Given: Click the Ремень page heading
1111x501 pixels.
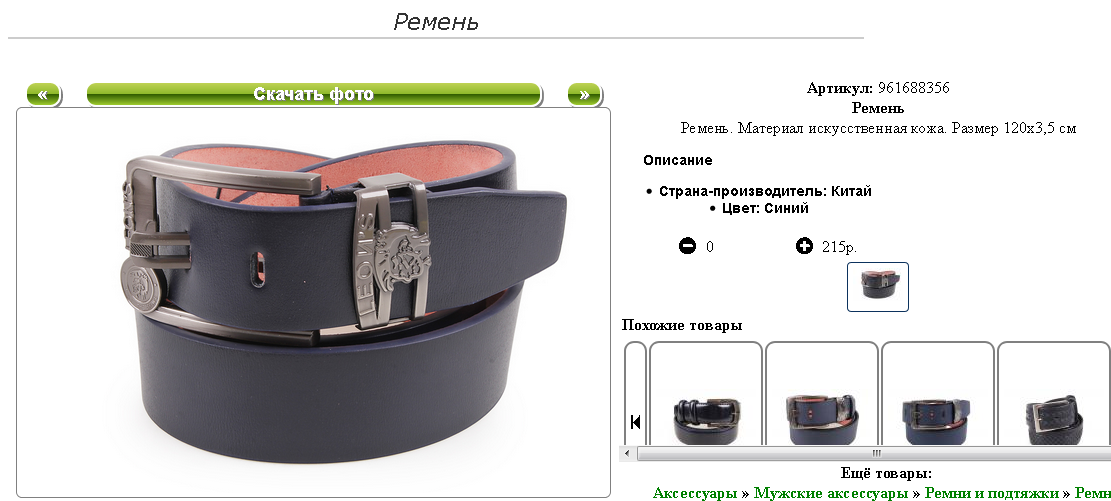Looking at the screenshot, I should point(436,21).
